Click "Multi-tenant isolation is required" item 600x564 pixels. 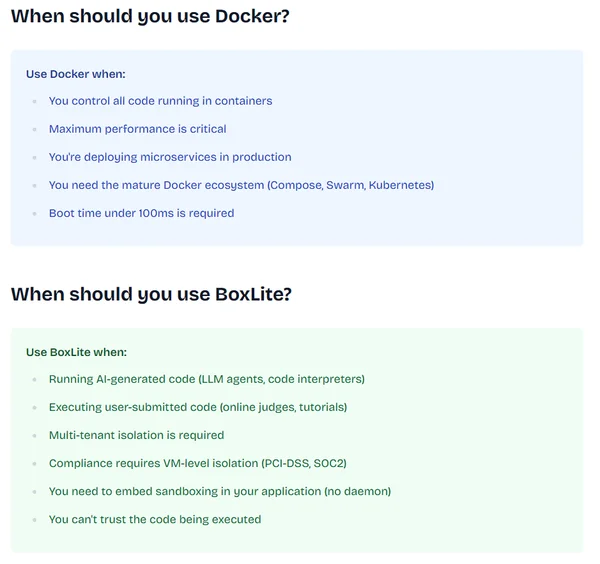136,435
